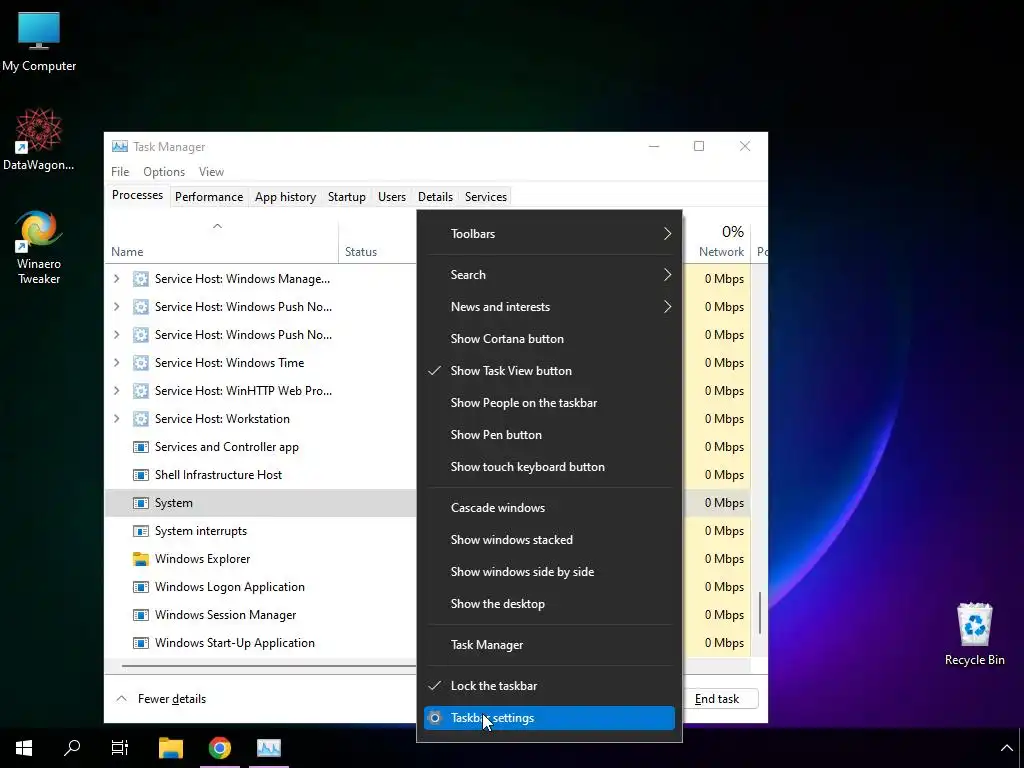Click the System interrupts process icon
The height and width of the screenshot is (768, 1024).
click(x=140, y=531)
